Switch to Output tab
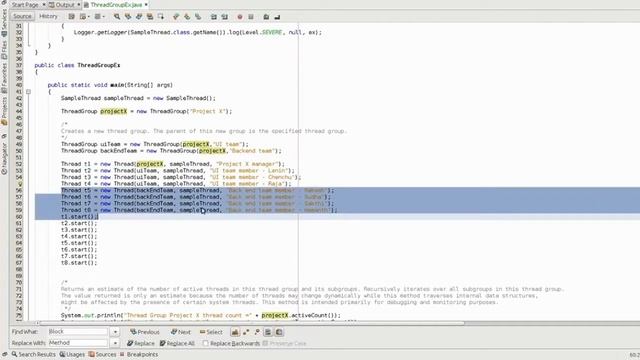Viewport: 640px width, 360px height. tap(64, 5)
